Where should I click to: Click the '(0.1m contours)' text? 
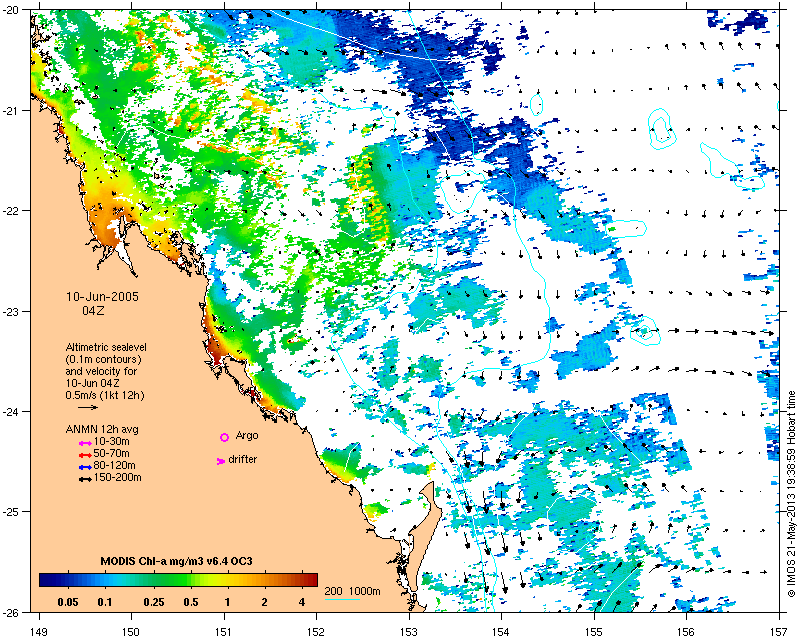(x=104, y=359)
